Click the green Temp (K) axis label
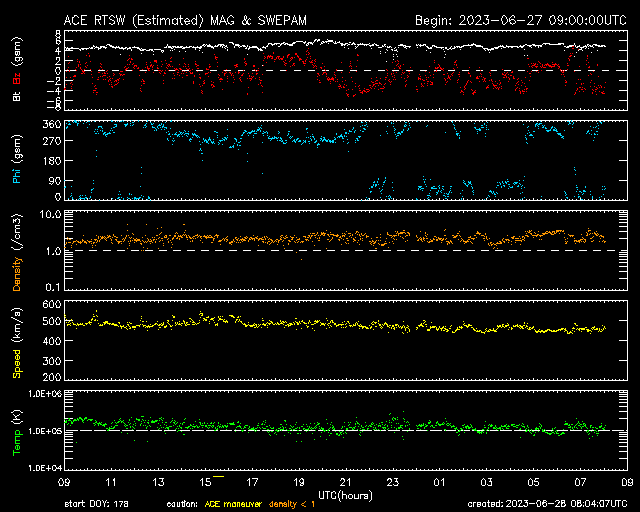Screen dimensions: 640x512 [16, 430]
